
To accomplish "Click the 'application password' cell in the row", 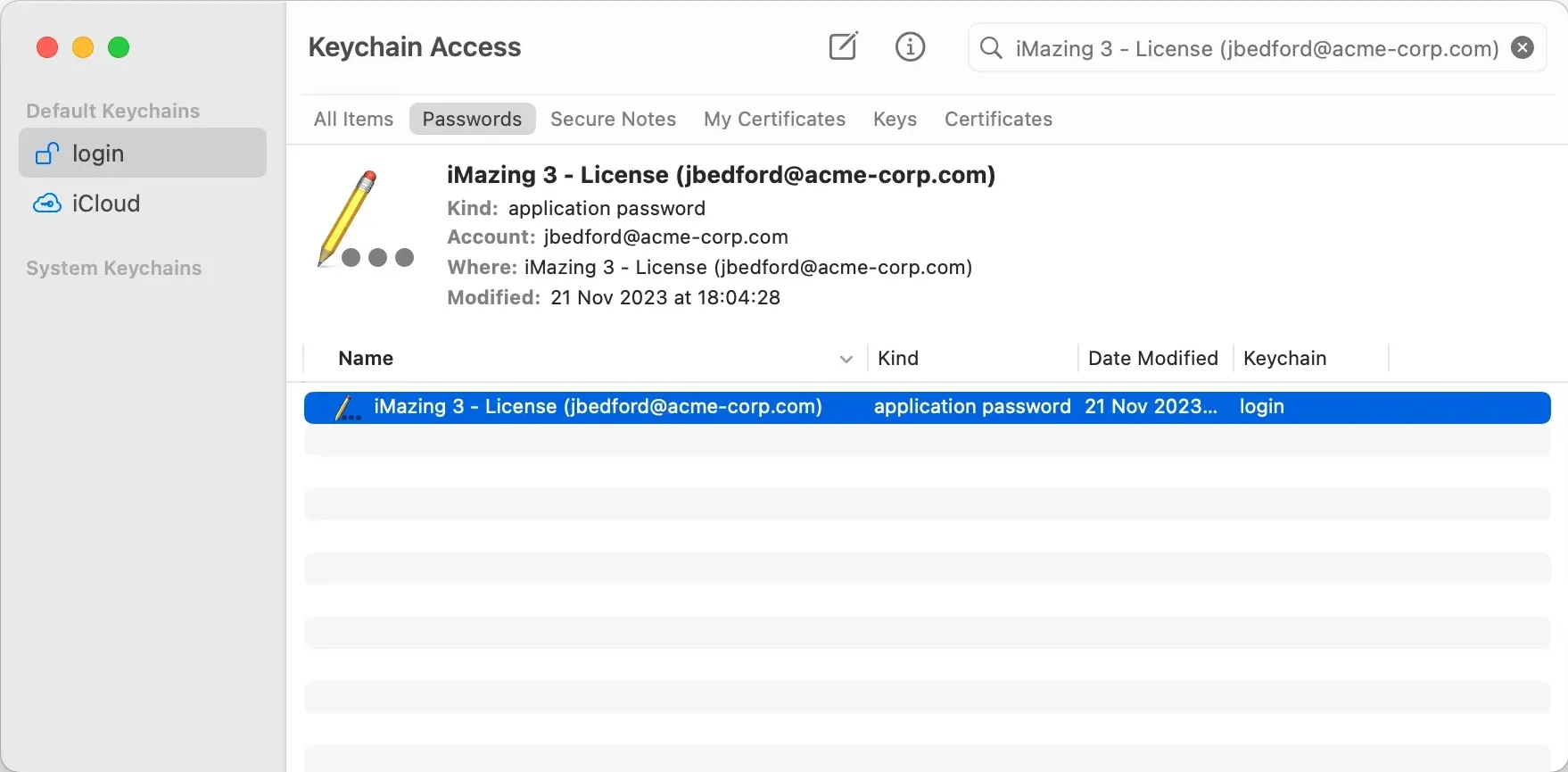I will pyautogui.click(x=972, y=407).
